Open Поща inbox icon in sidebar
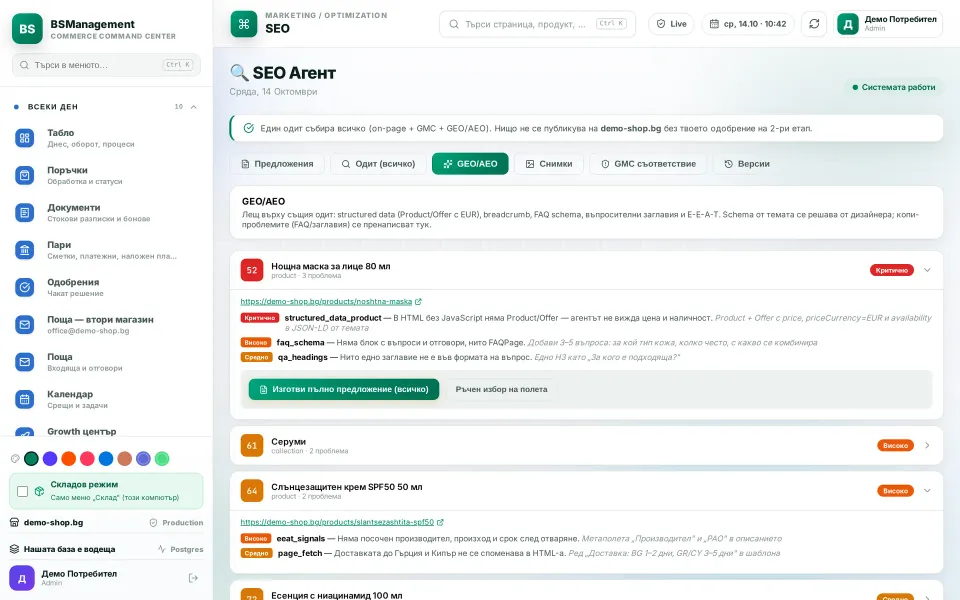The width and height of the screenshot is (960, 600). click(24, 362)
